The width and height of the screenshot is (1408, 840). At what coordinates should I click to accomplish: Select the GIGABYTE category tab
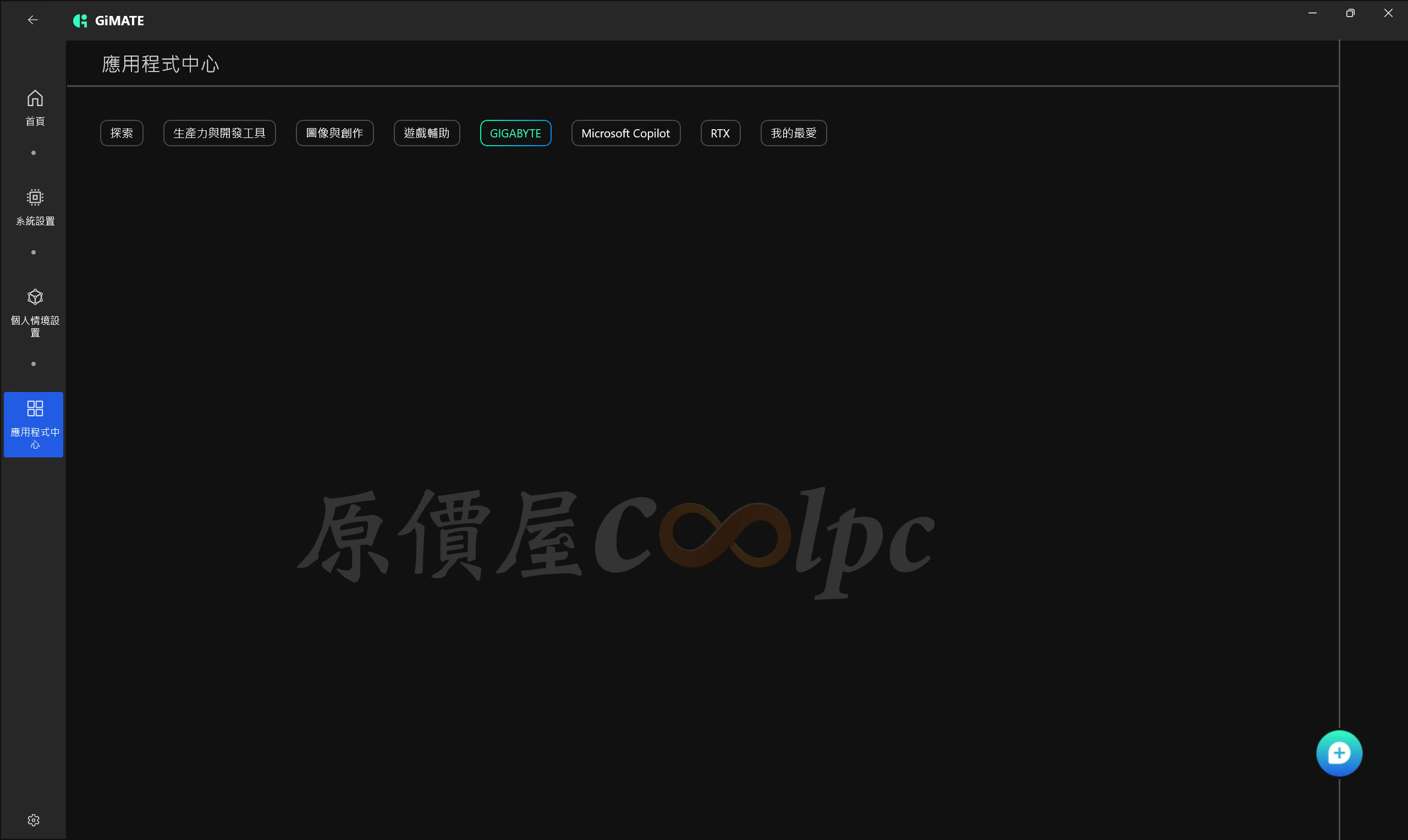coord(516,133)
